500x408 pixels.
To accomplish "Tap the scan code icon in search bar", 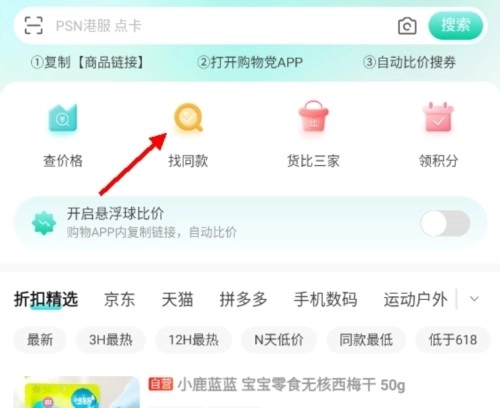I will click(x=34, y=25).
